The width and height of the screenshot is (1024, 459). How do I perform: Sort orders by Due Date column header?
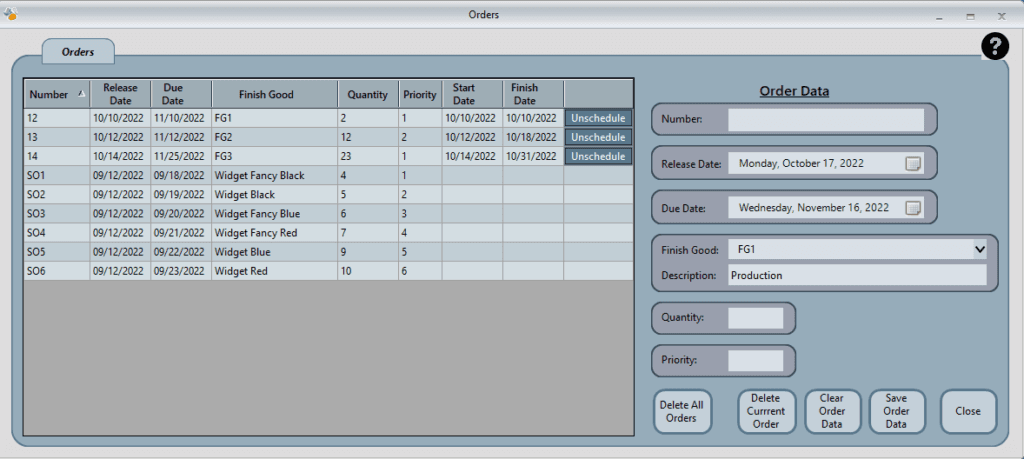click(x=173, y=94)
